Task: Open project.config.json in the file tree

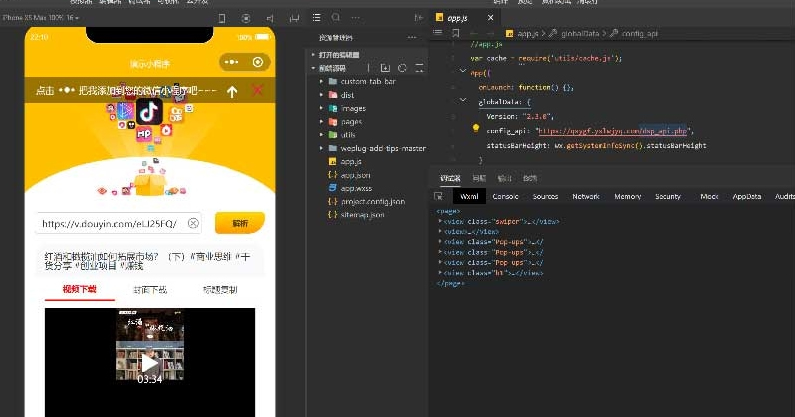Action: tap(372, 201)
